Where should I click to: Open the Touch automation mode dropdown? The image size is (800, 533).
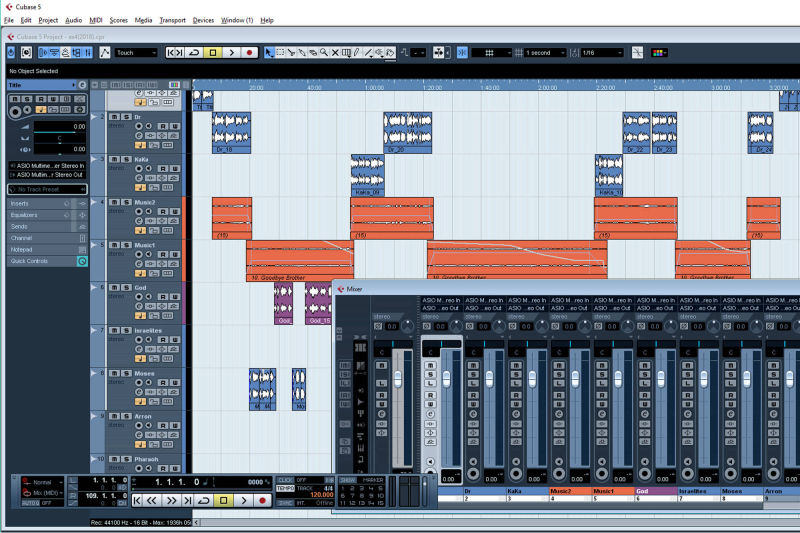[136, 53]
